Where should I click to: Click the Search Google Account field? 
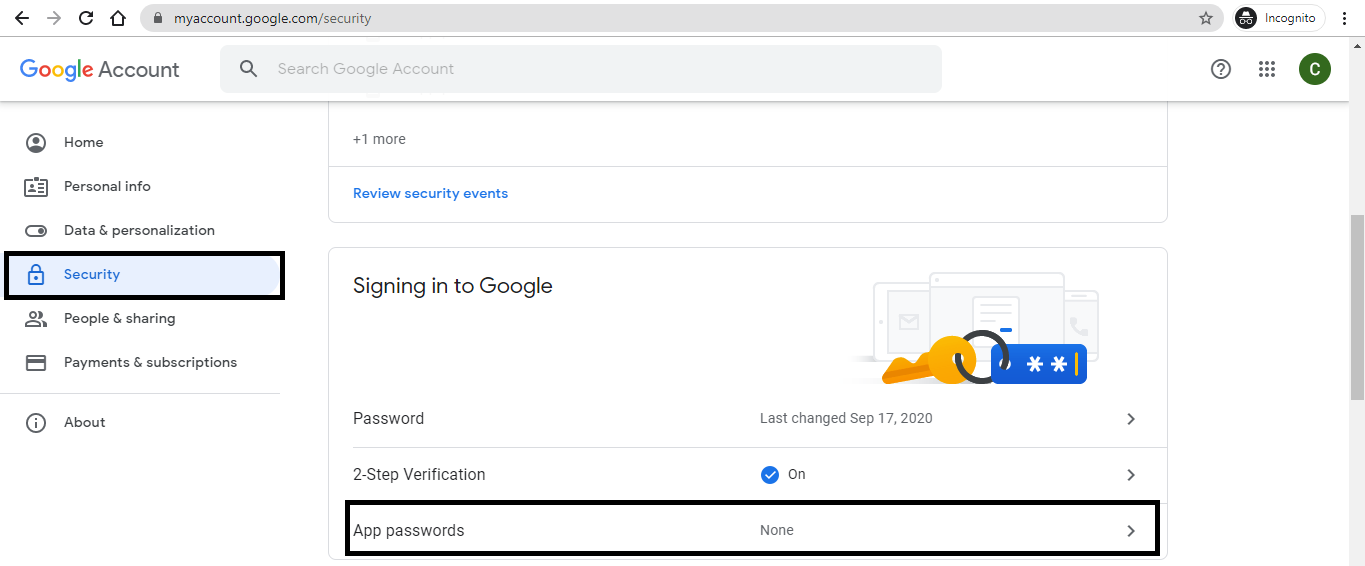click(x=580, y=69)
